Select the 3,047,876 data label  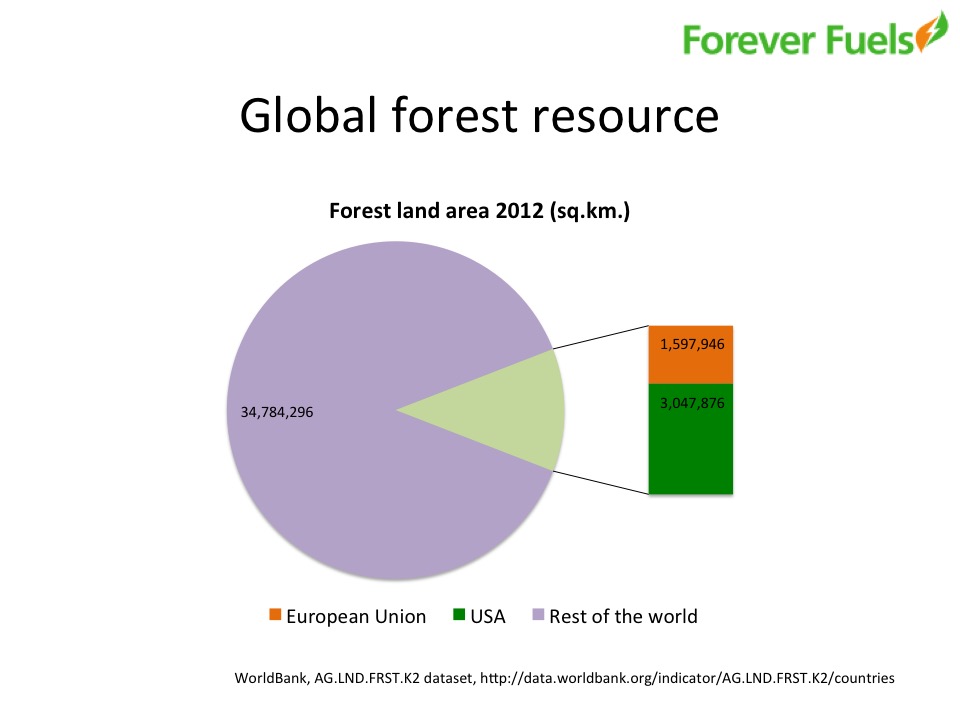coord(691,402)
